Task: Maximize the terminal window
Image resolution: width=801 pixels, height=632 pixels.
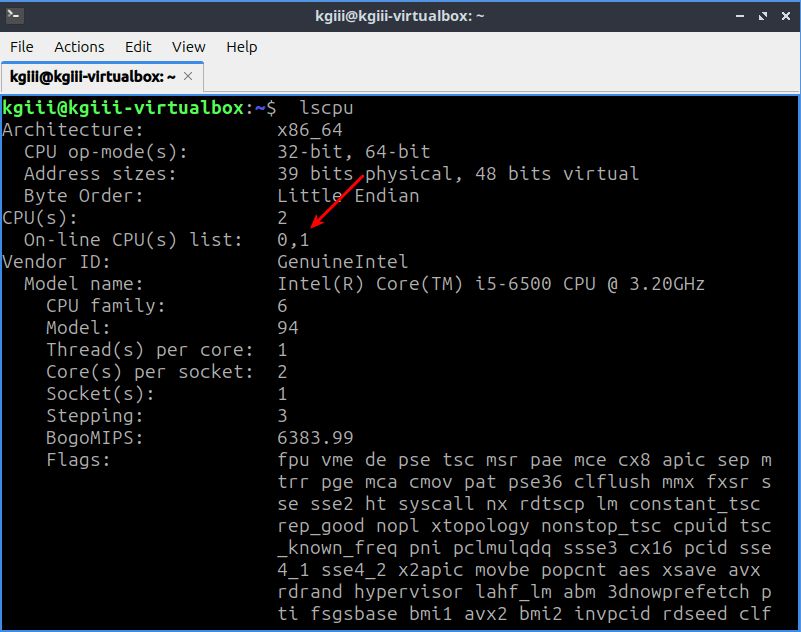Action: 763,16
